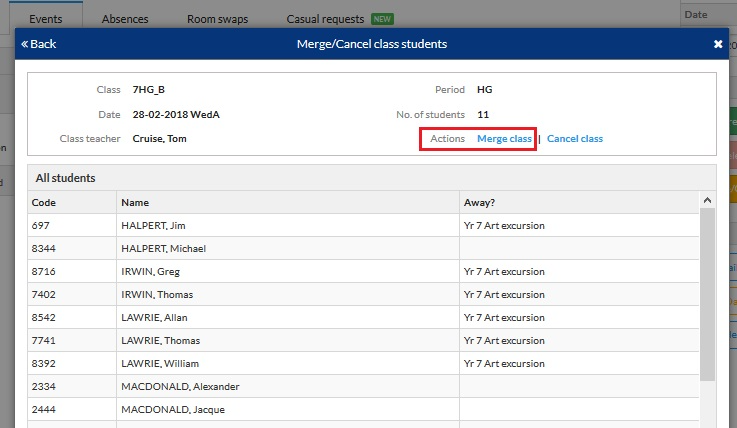Click the Merge class action link
The image size is (737, 428).
[x=504, y=139]
